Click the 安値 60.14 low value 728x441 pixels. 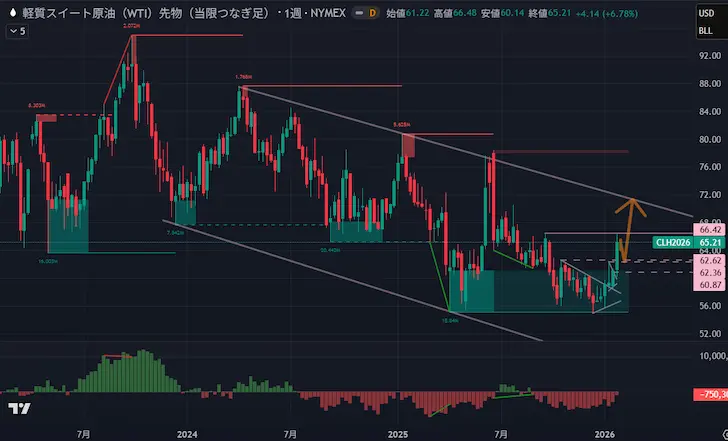click(x=502, y=13)
